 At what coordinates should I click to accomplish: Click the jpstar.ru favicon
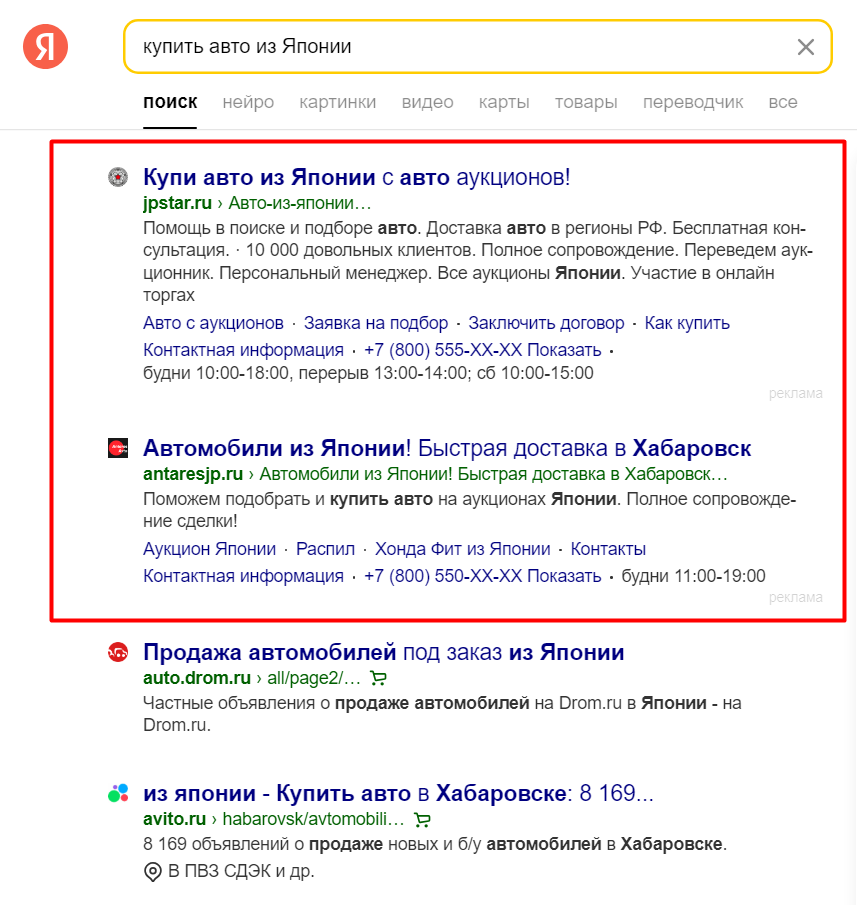(118, 177)
